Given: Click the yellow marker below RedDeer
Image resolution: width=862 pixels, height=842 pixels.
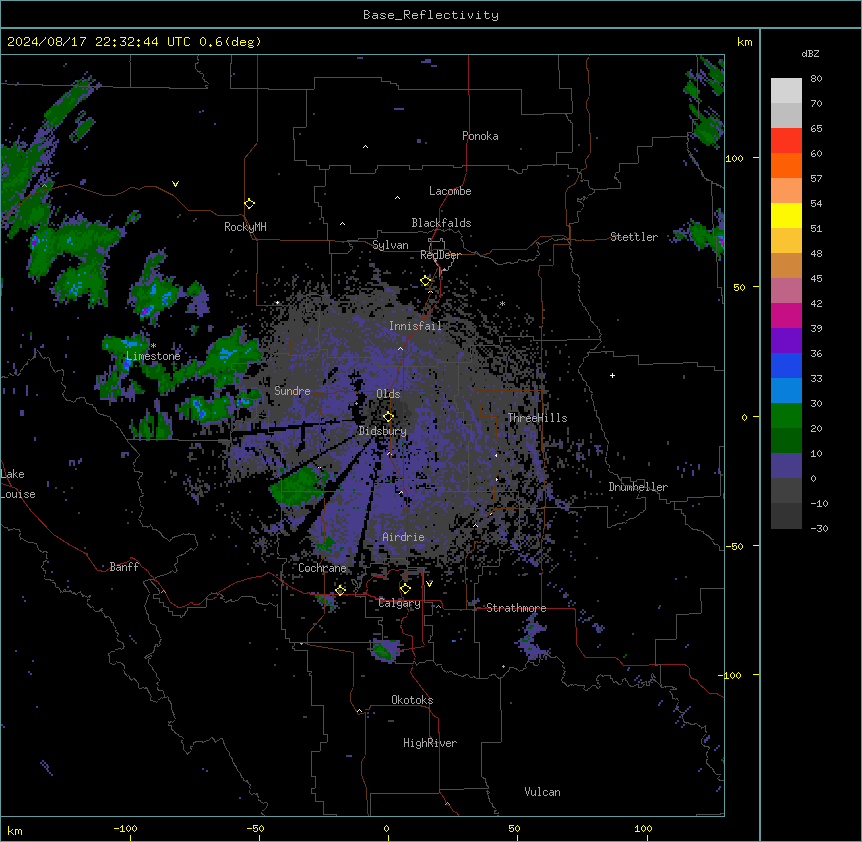Looking at the screenshot, I should point(426,281).
